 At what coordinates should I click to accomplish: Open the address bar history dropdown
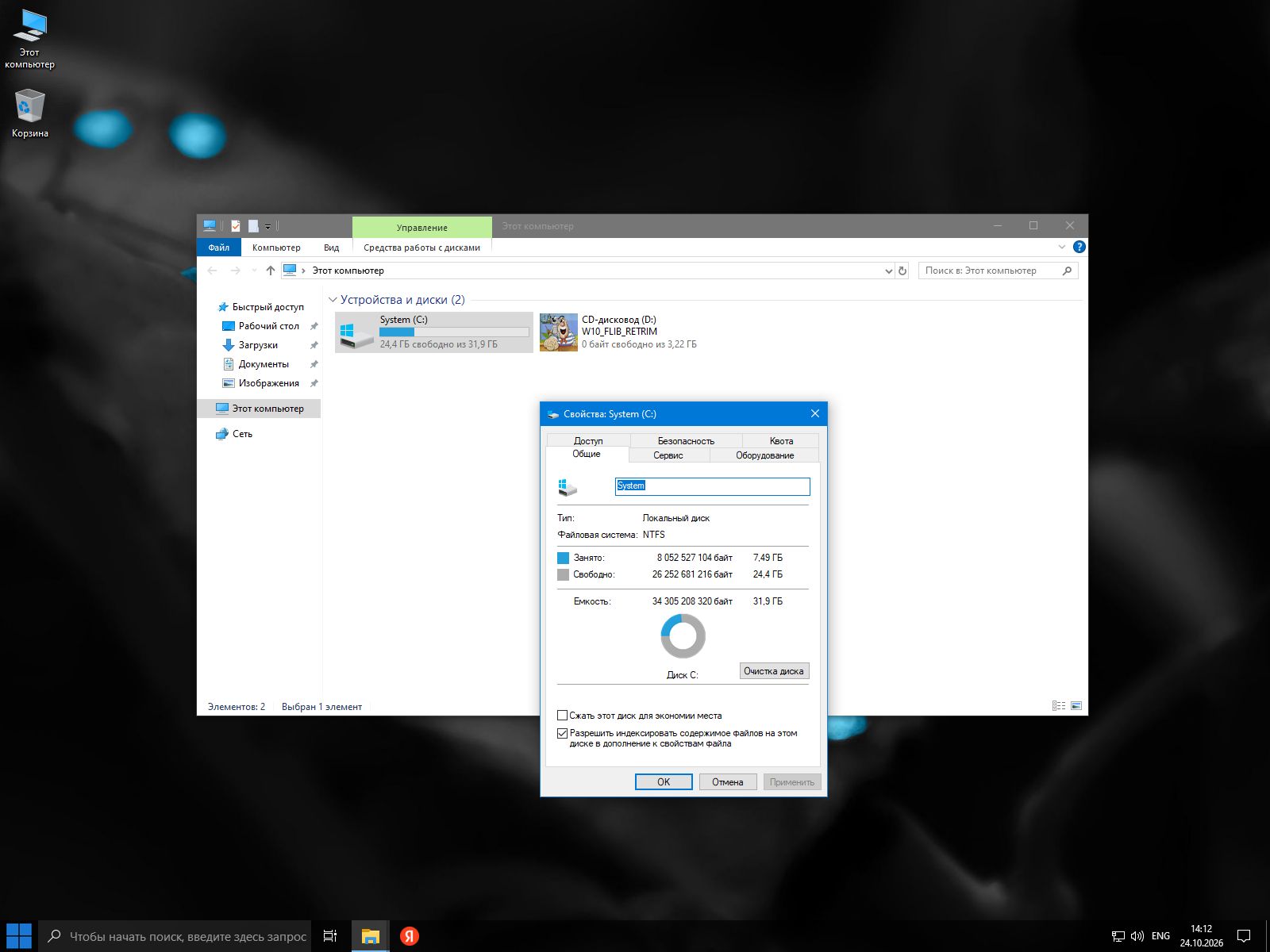coord(888,271)
